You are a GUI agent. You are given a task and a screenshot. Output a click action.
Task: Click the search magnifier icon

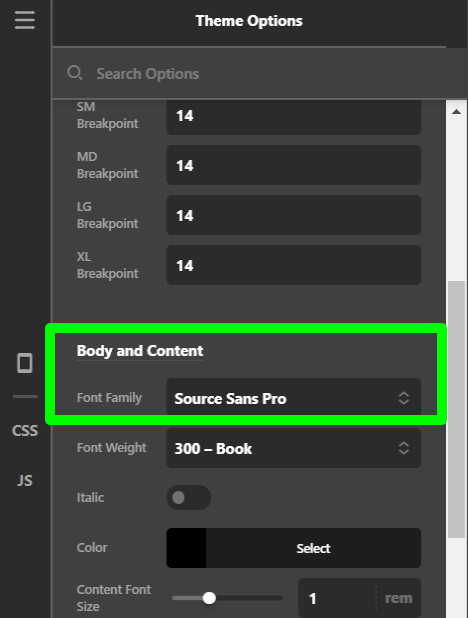point(74,73)
